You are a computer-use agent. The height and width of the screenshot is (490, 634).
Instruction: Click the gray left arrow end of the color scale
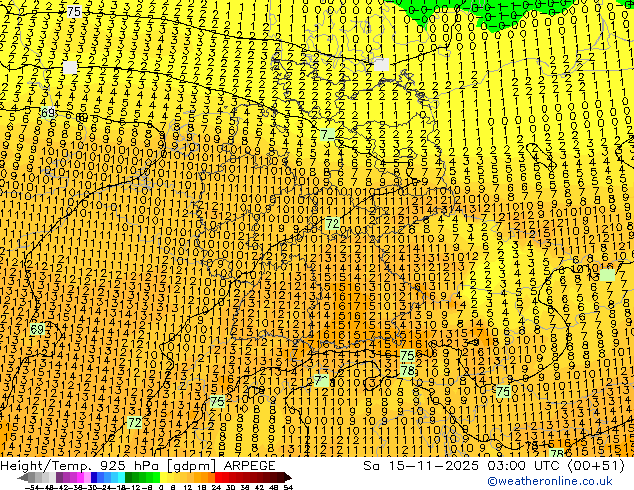(x=23, y=477)
